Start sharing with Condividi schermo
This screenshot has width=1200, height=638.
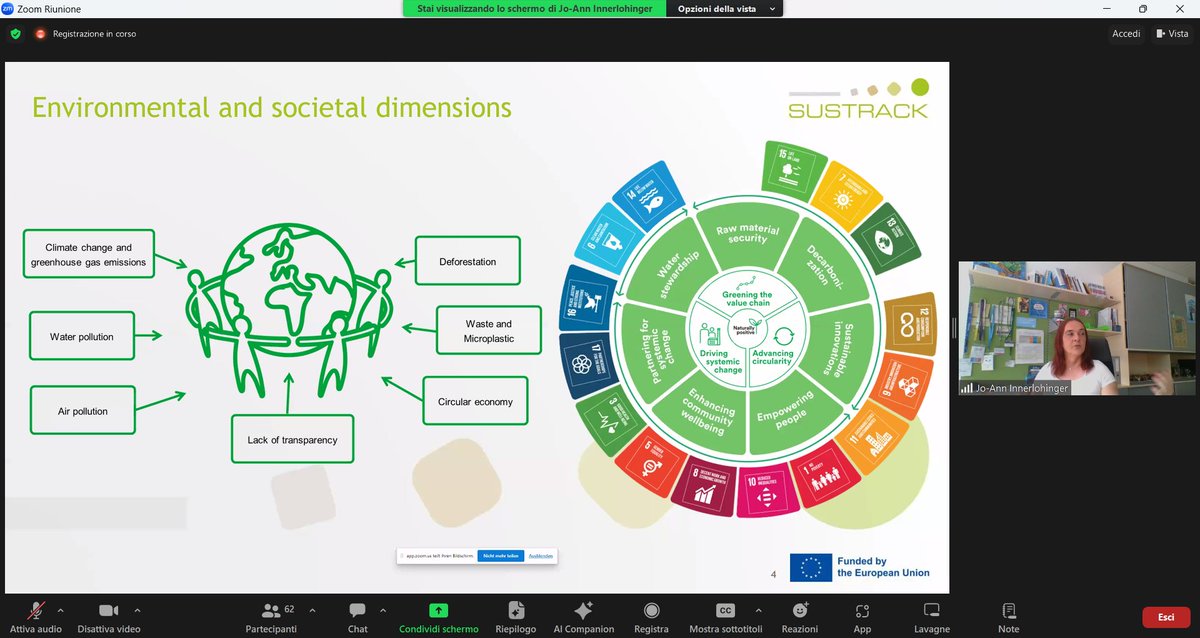[438, 616]
